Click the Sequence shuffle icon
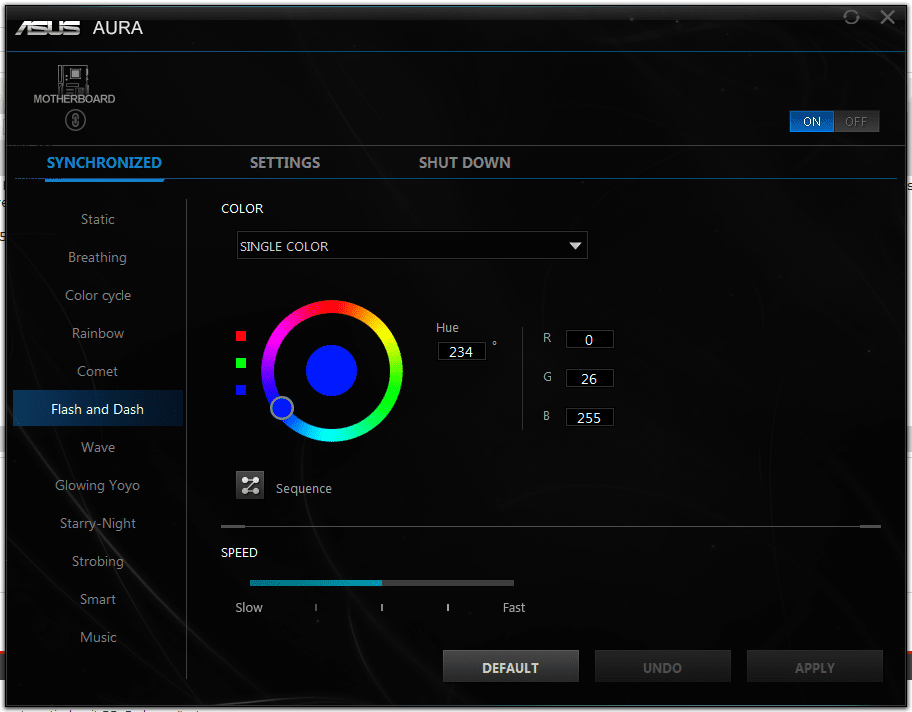 250,485
